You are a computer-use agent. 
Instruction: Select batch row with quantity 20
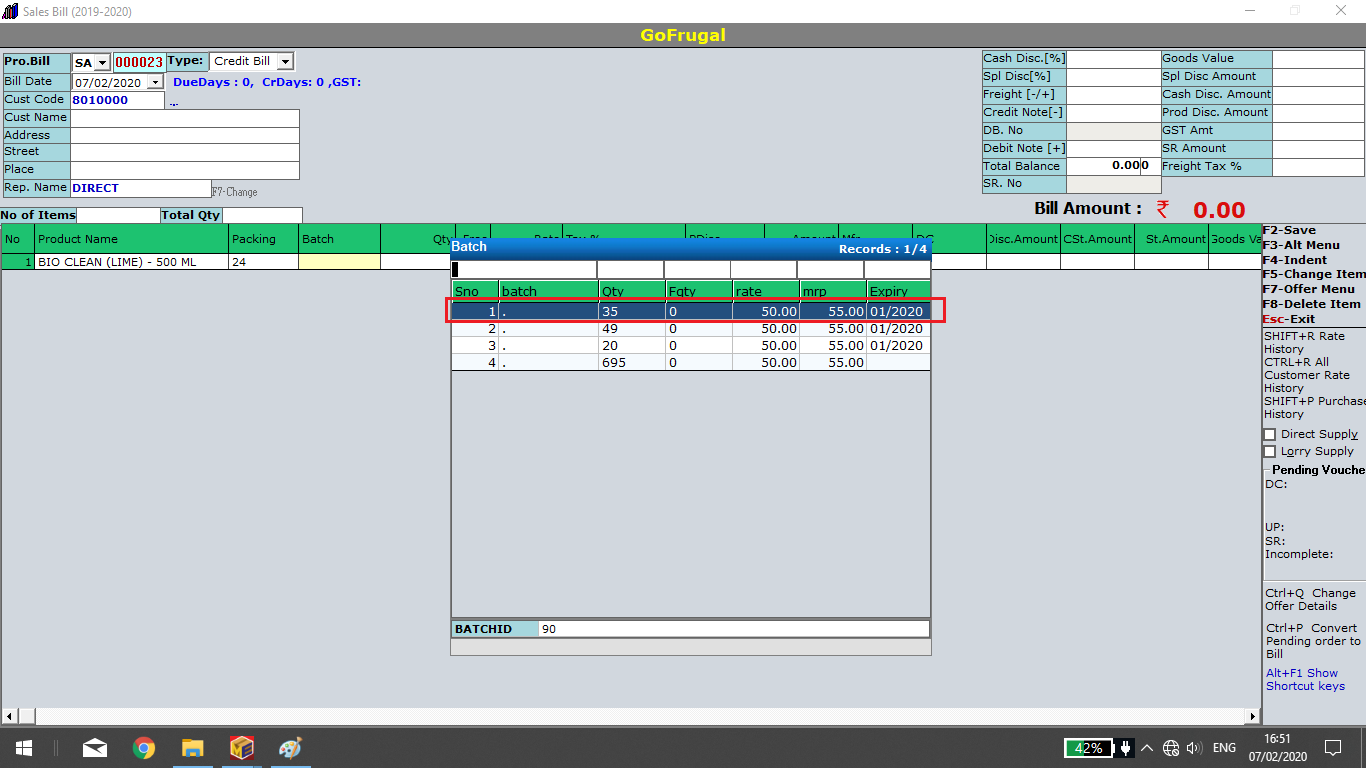pyautogui.click(x=691, y=345)
